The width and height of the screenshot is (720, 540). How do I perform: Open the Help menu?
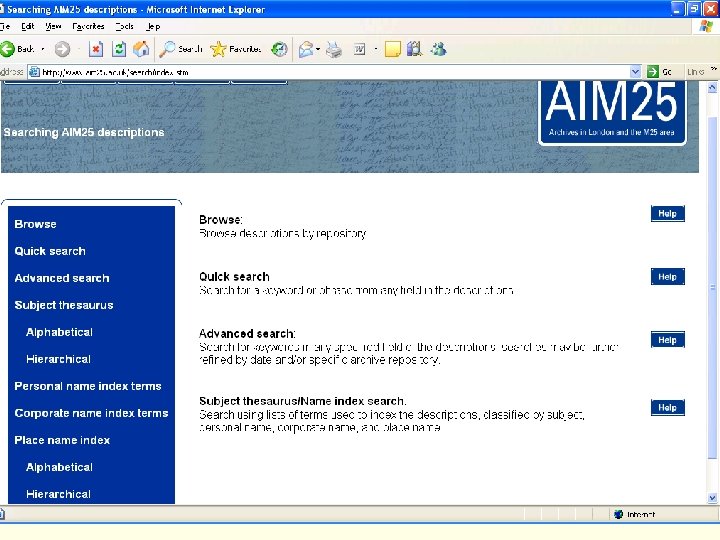coord(153,26)
